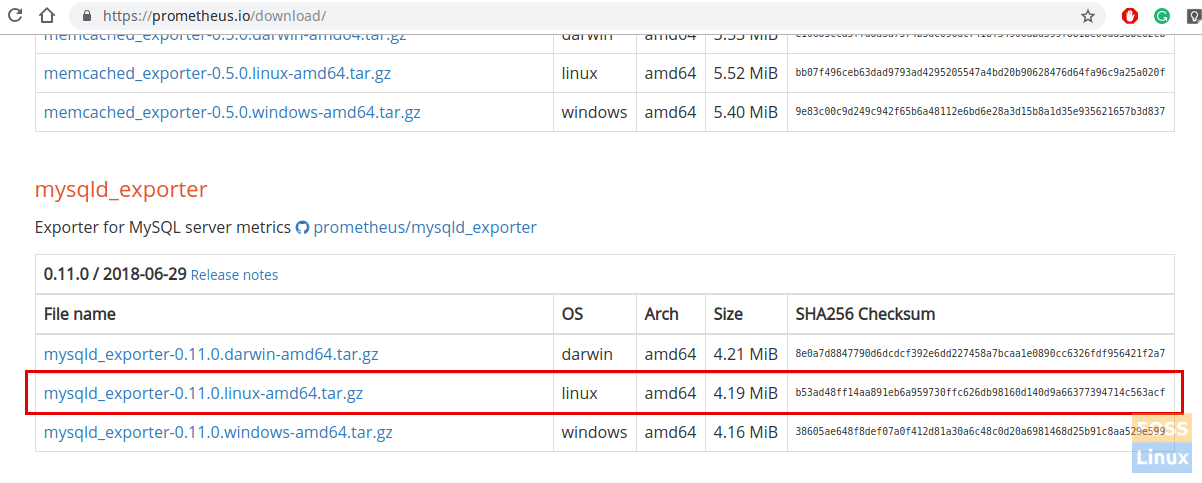Image resolution: width=1202 pixels, height=483 pixels.
Task: Click the secure padlock icon in address bar
Action: pos(85,17)
